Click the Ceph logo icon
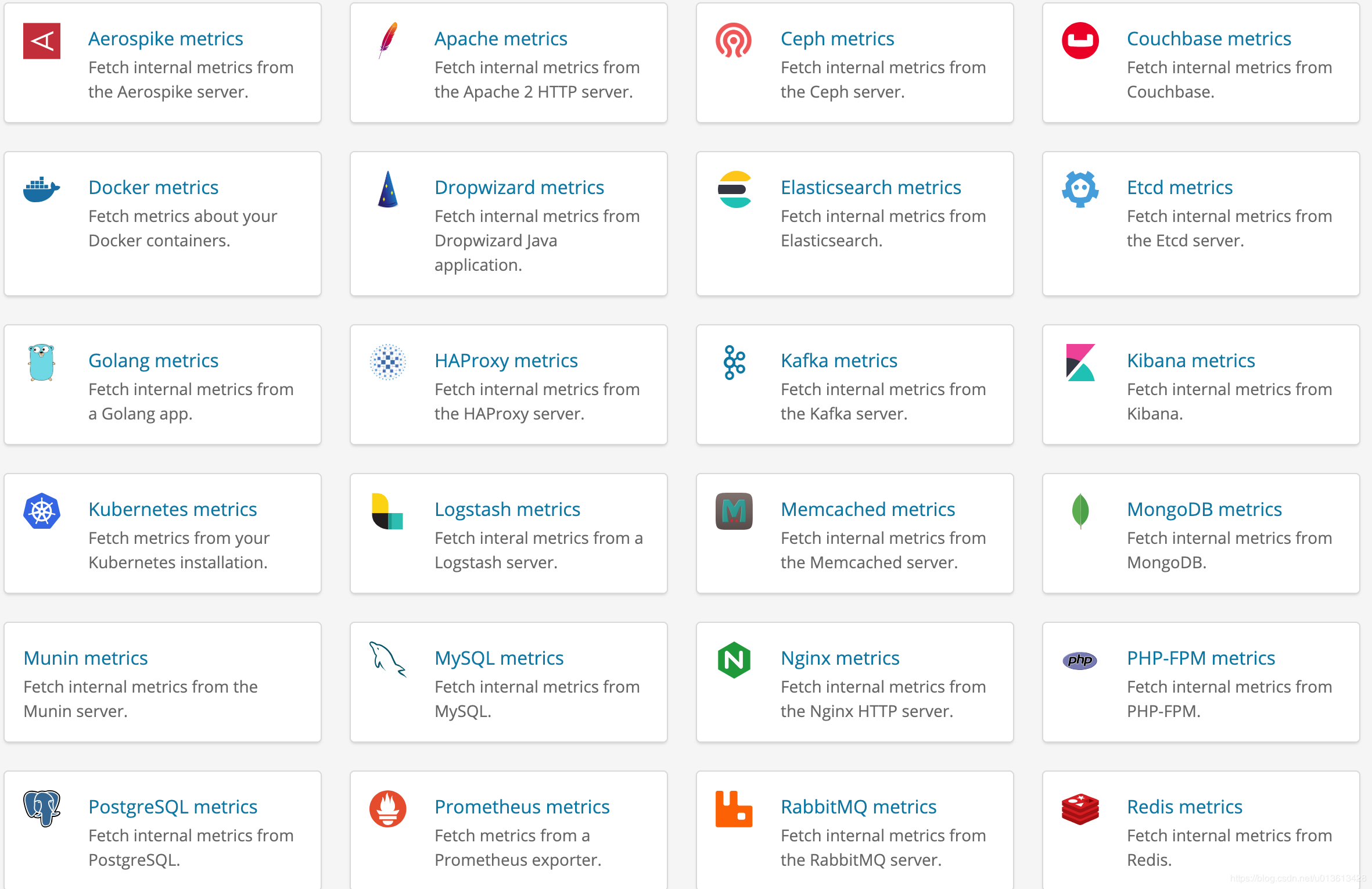Screen dimensions: 1372x889 coord(734,41)
